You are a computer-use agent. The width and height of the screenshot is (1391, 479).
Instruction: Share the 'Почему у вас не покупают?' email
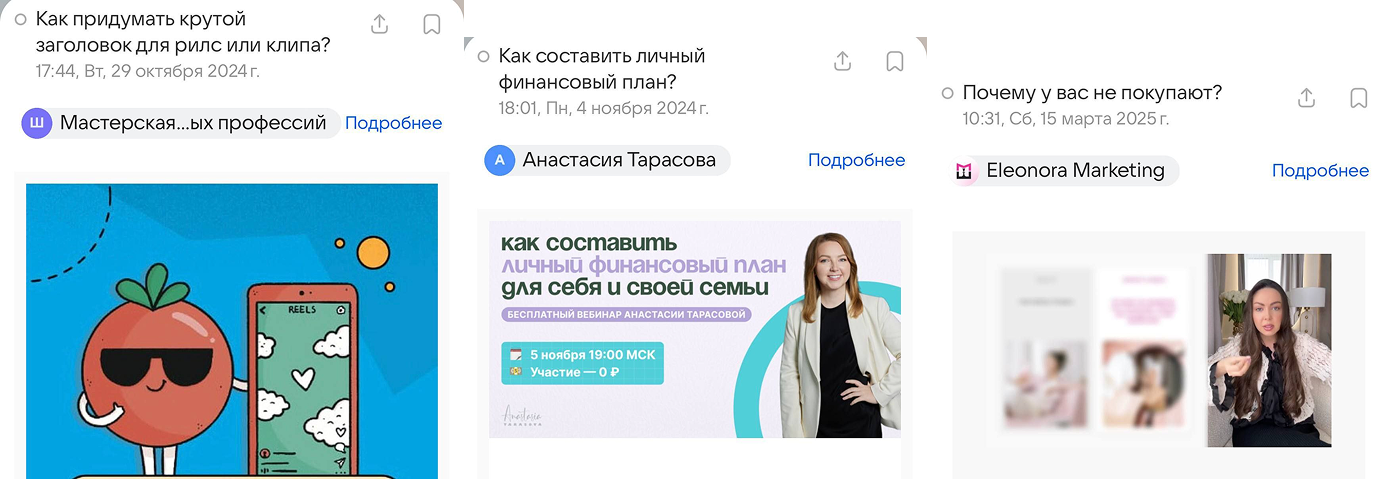click(x=1306, y=98)
